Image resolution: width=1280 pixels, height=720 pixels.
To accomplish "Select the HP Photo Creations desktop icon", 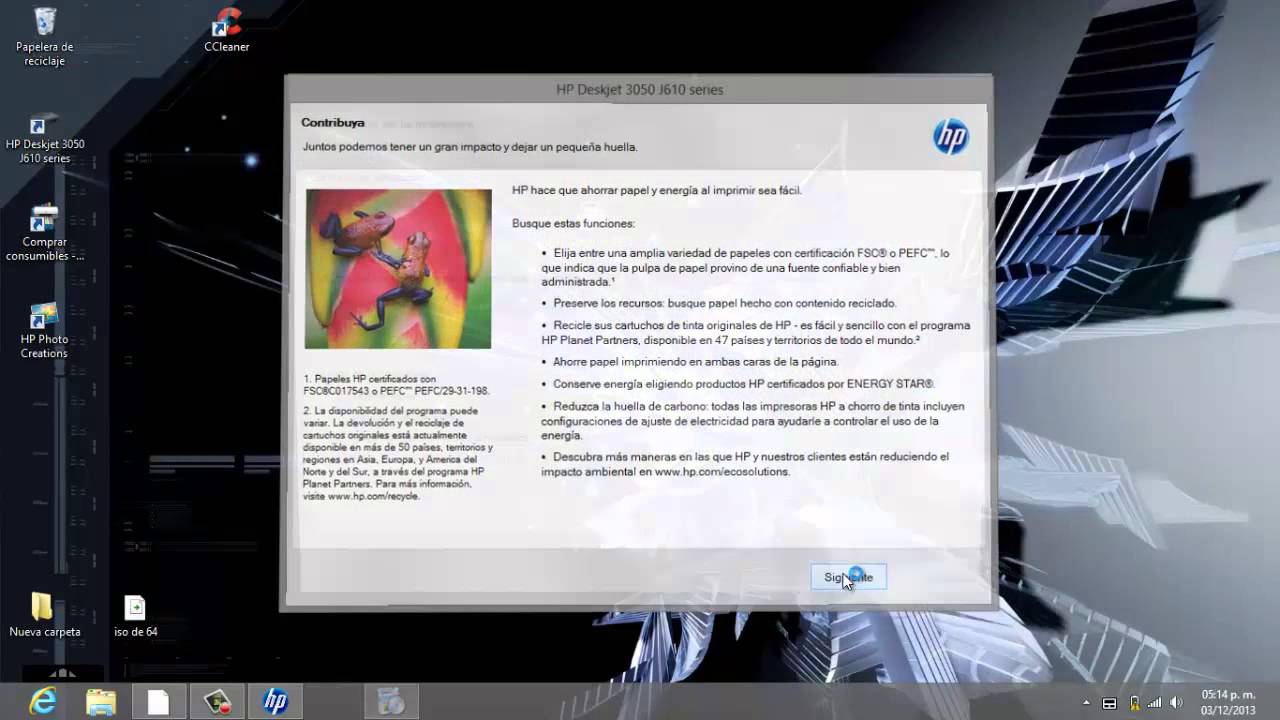I will tap(45, 331).
